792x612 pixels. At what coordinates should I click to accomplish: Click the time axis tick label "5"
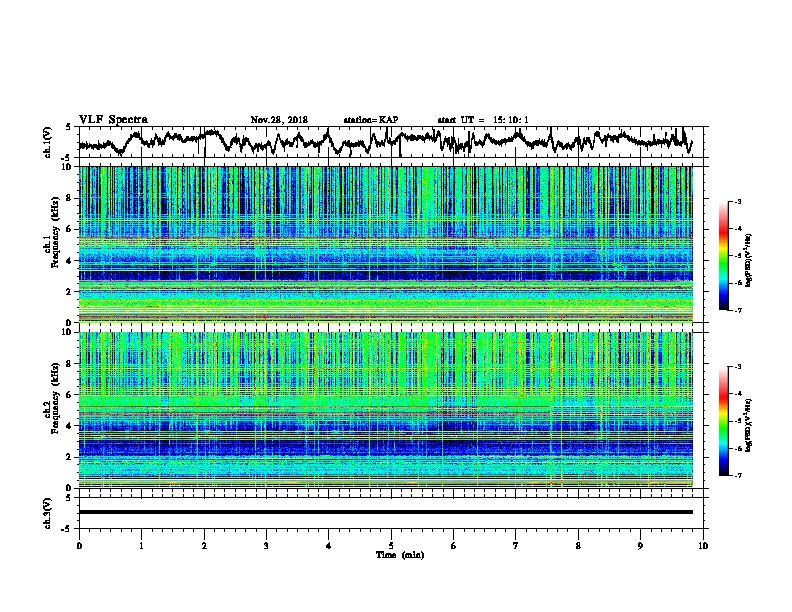[x=391, y=546]
